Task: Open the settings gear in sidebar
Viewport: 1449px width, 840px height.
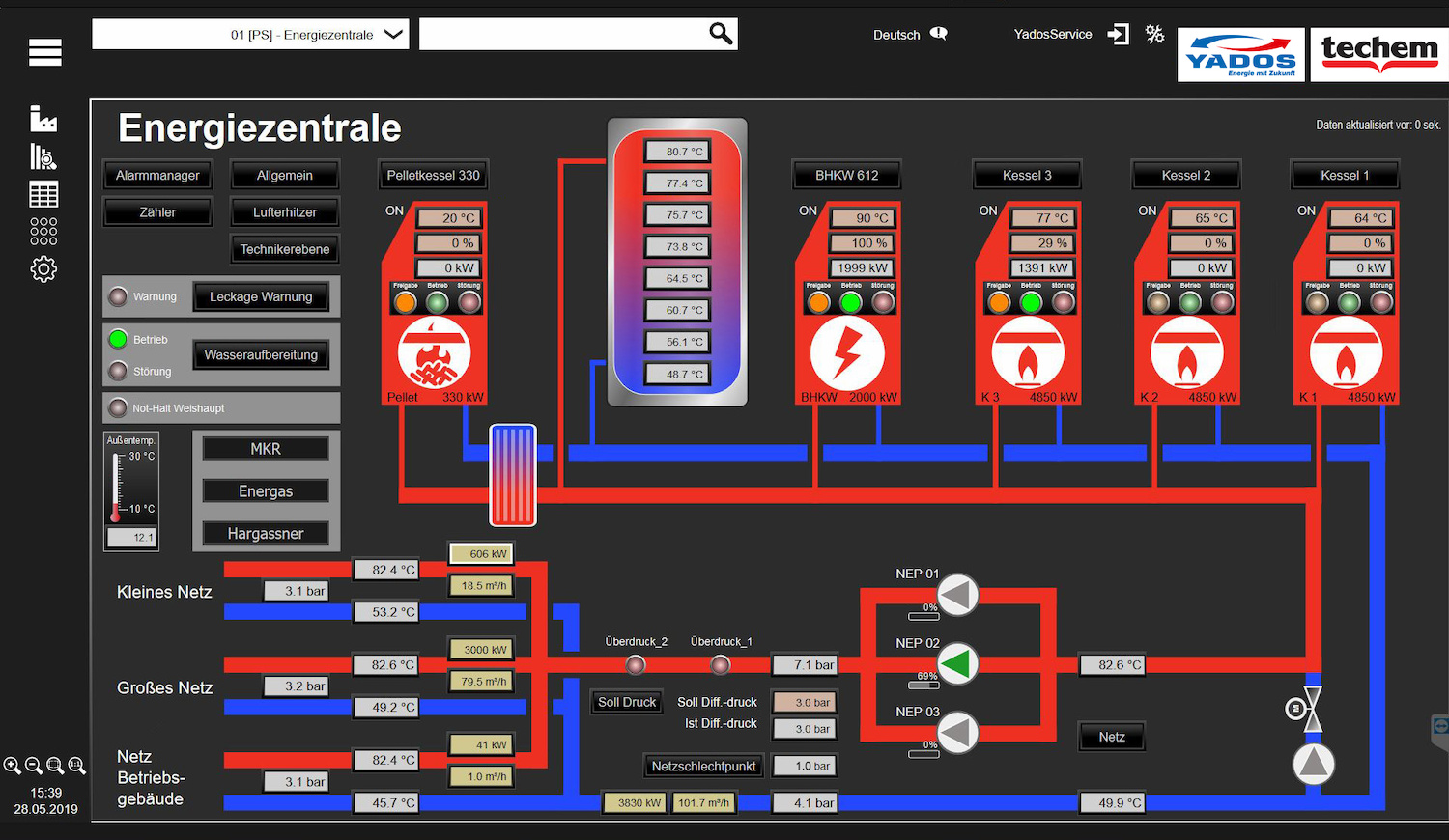Action: point(43,269)
